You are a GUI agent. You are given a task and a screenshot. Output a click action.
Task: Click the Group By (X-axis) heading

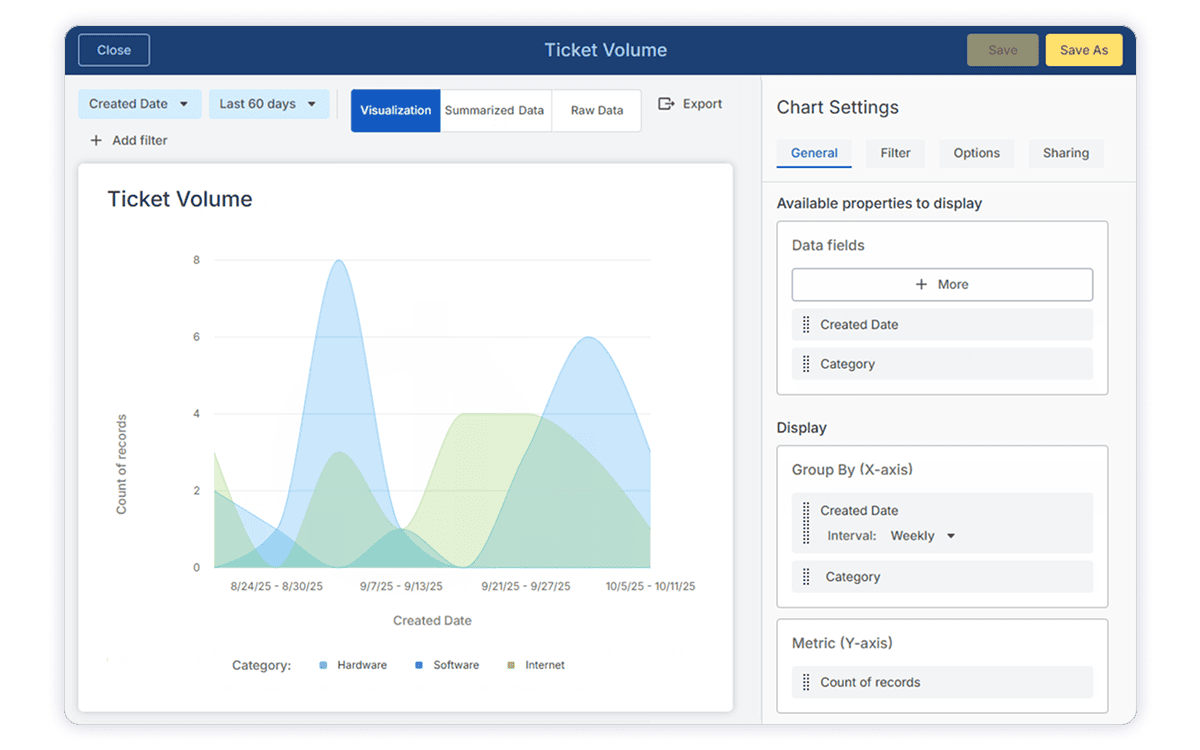[852, 470]
